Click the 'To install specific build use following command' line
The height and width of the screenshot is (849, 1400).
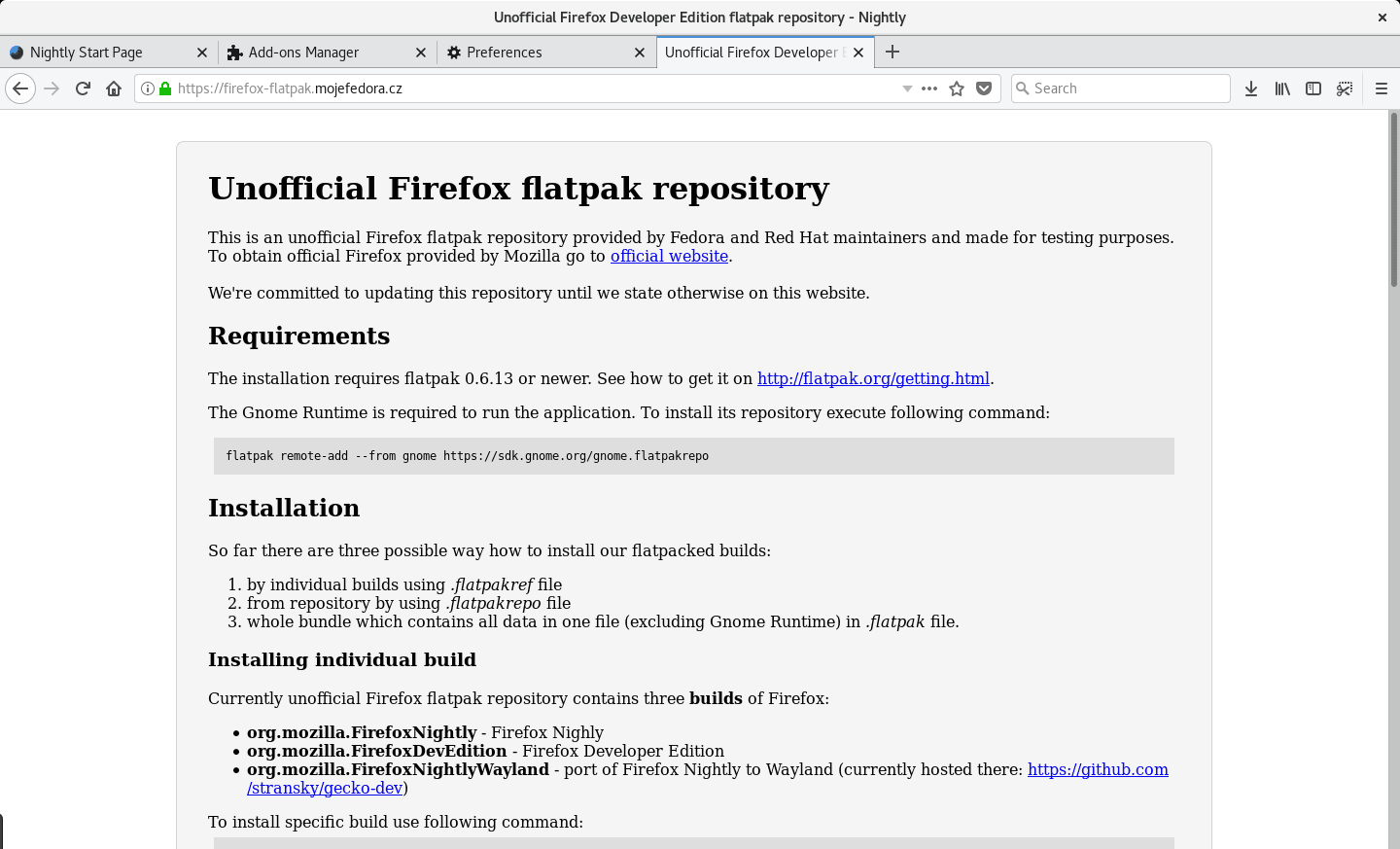[396, 822]
